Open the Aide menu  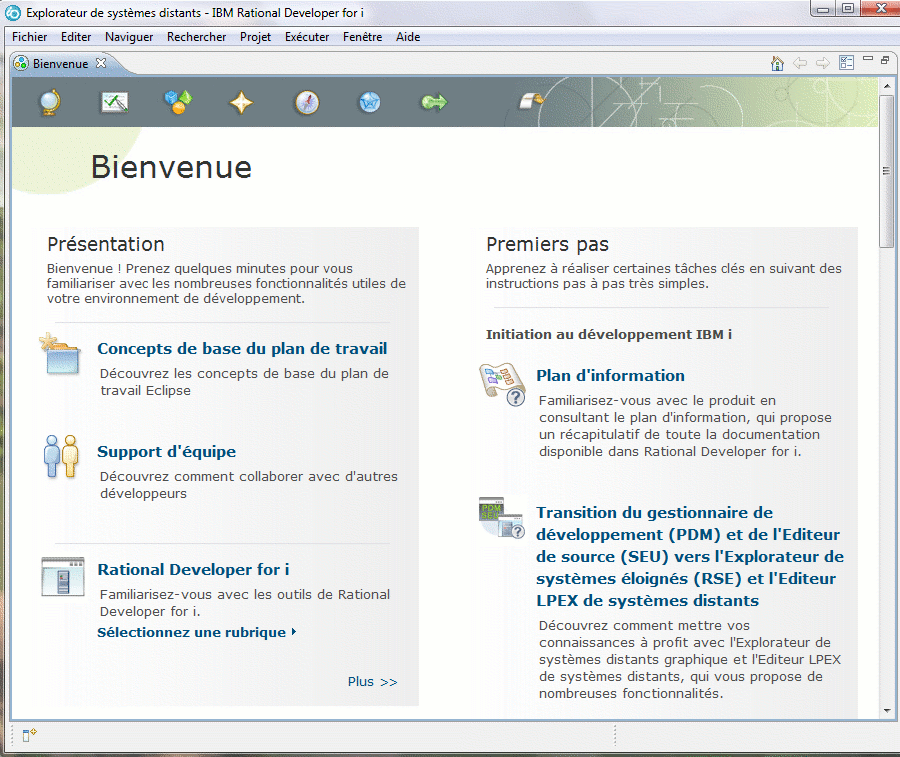coord(408,37)
